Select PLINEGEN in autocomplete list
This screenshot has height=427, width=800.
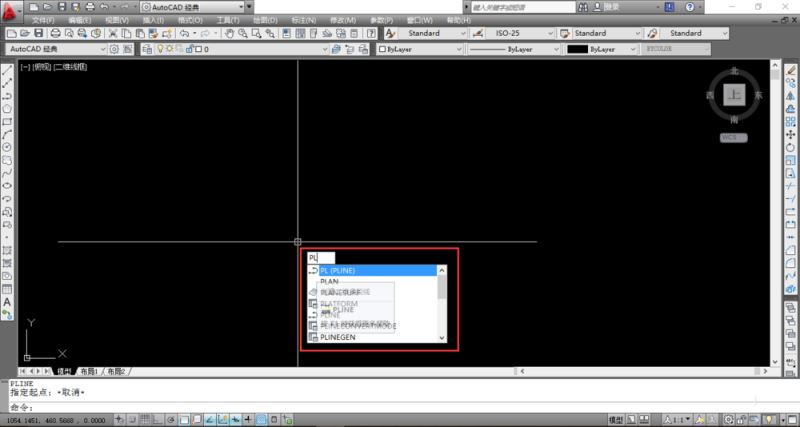(x=372, y=337)
